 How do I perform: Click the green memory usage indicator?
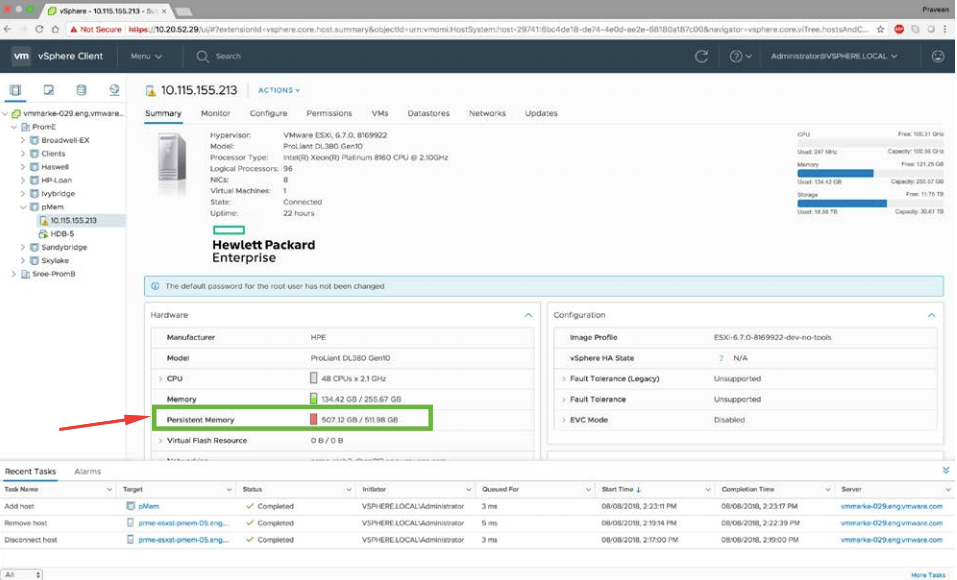coord(313,399)
